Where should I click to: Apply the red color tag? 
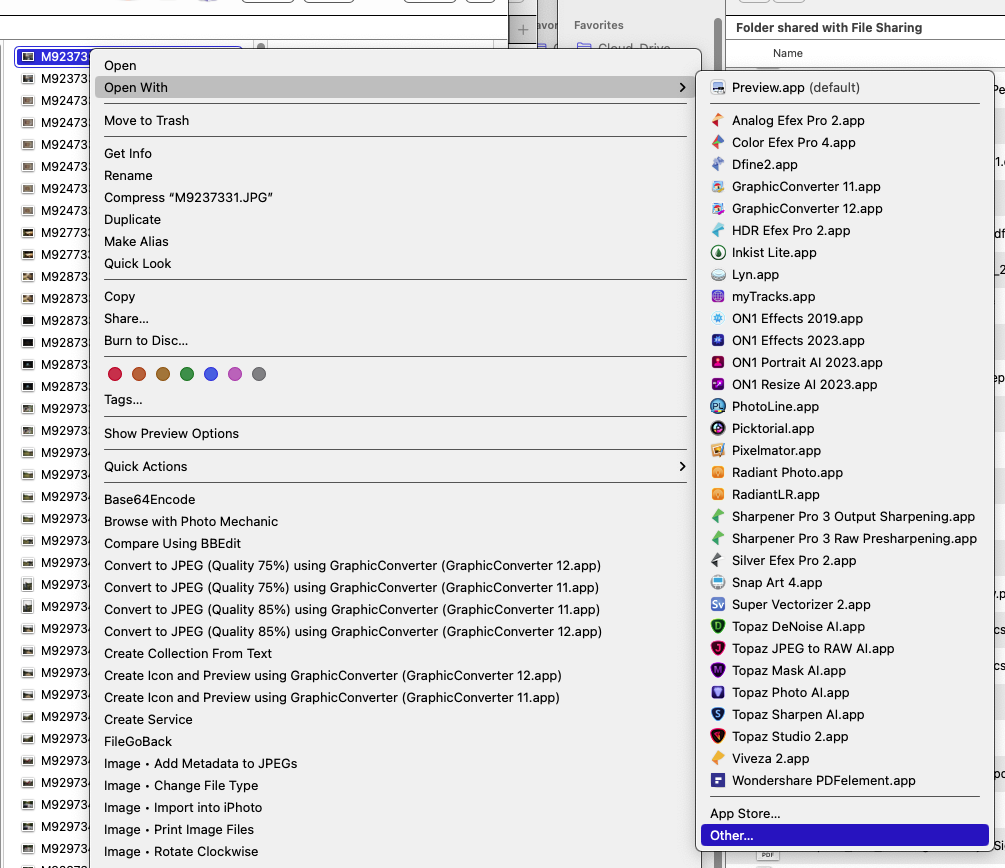pos(115,374)
